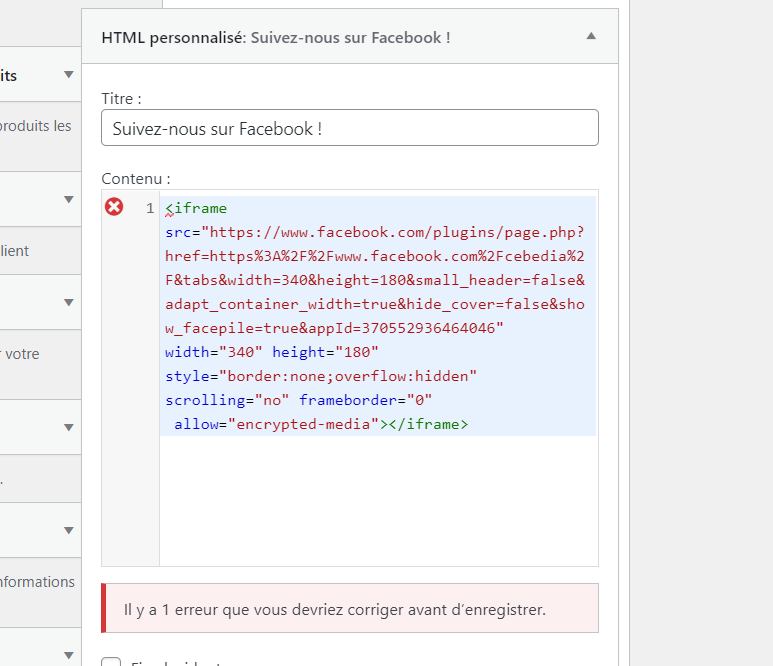Viewport: 773px width, 666px height.
Task: Expand the sidebar widget ending in 'its'
Action: (x=69, y=74)
